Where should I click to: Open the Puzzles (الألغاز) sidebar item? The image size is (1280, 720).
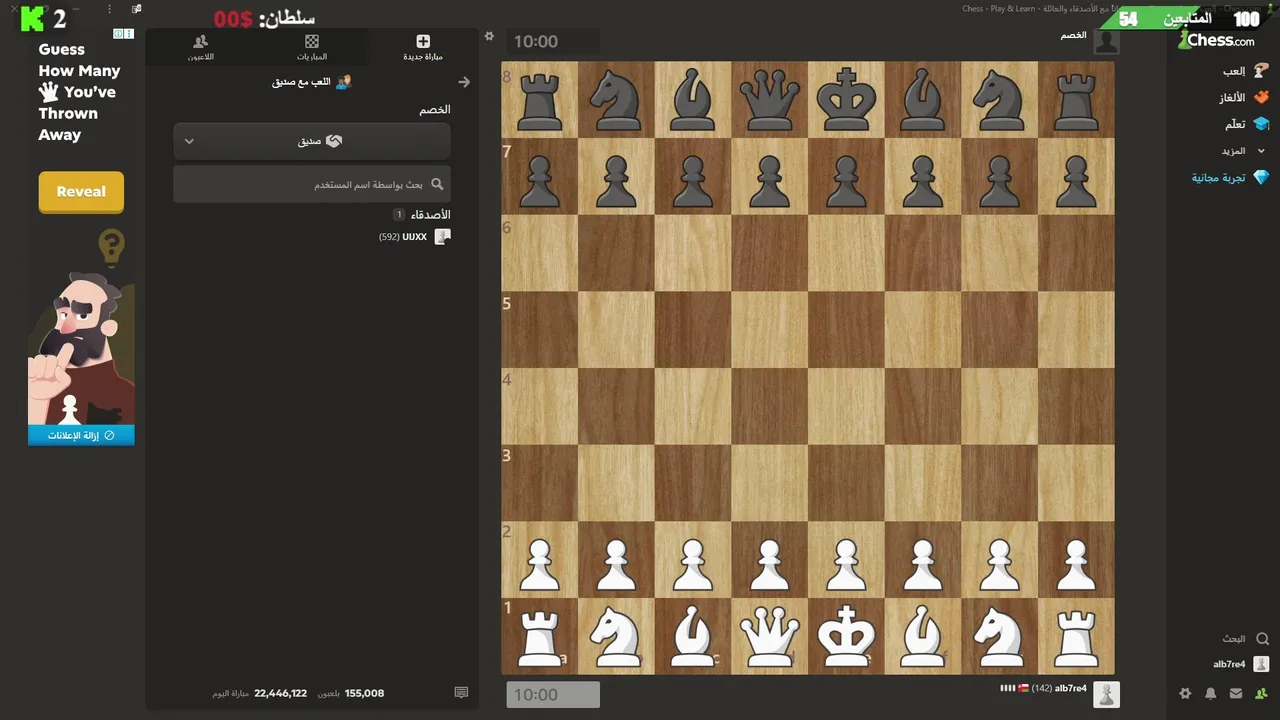point(1243,98)
